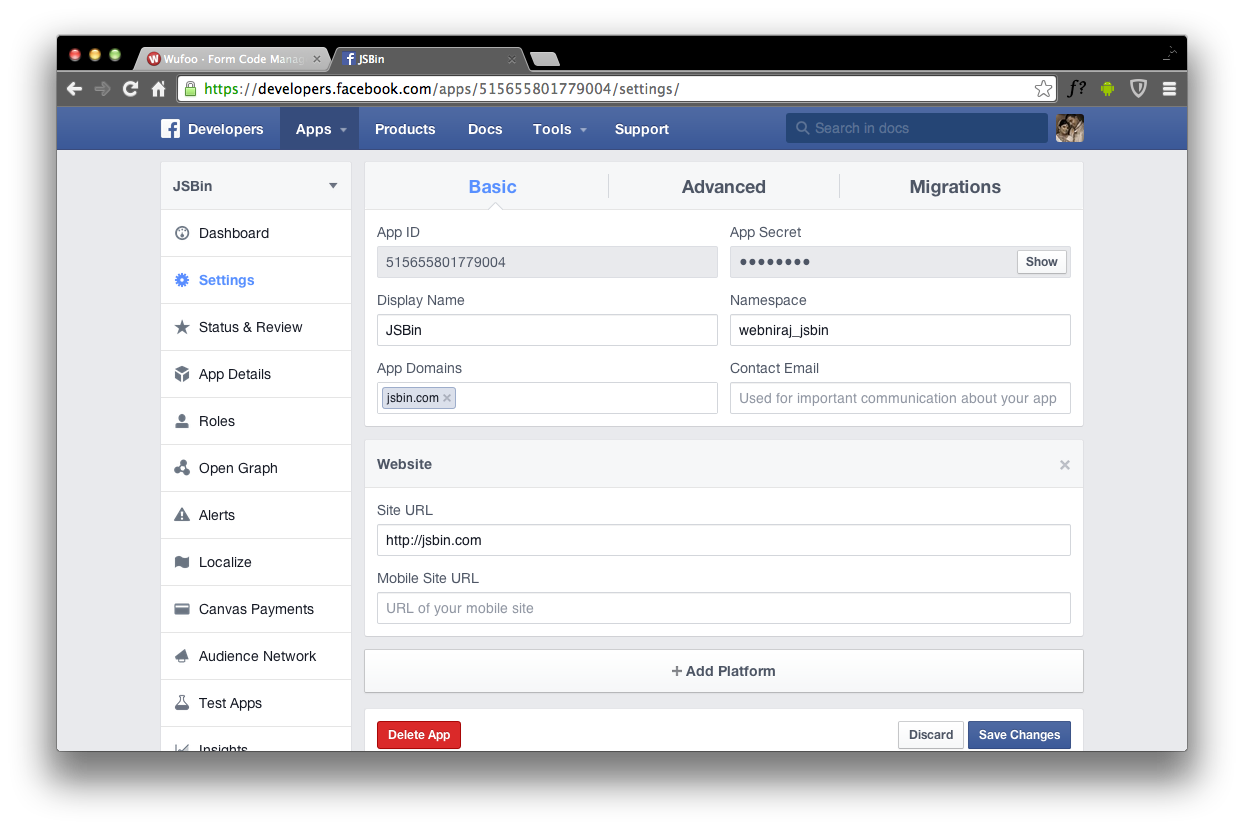Remove the Website platform section
This screenshot has height=830, width=1244.
pos(1065,465)
